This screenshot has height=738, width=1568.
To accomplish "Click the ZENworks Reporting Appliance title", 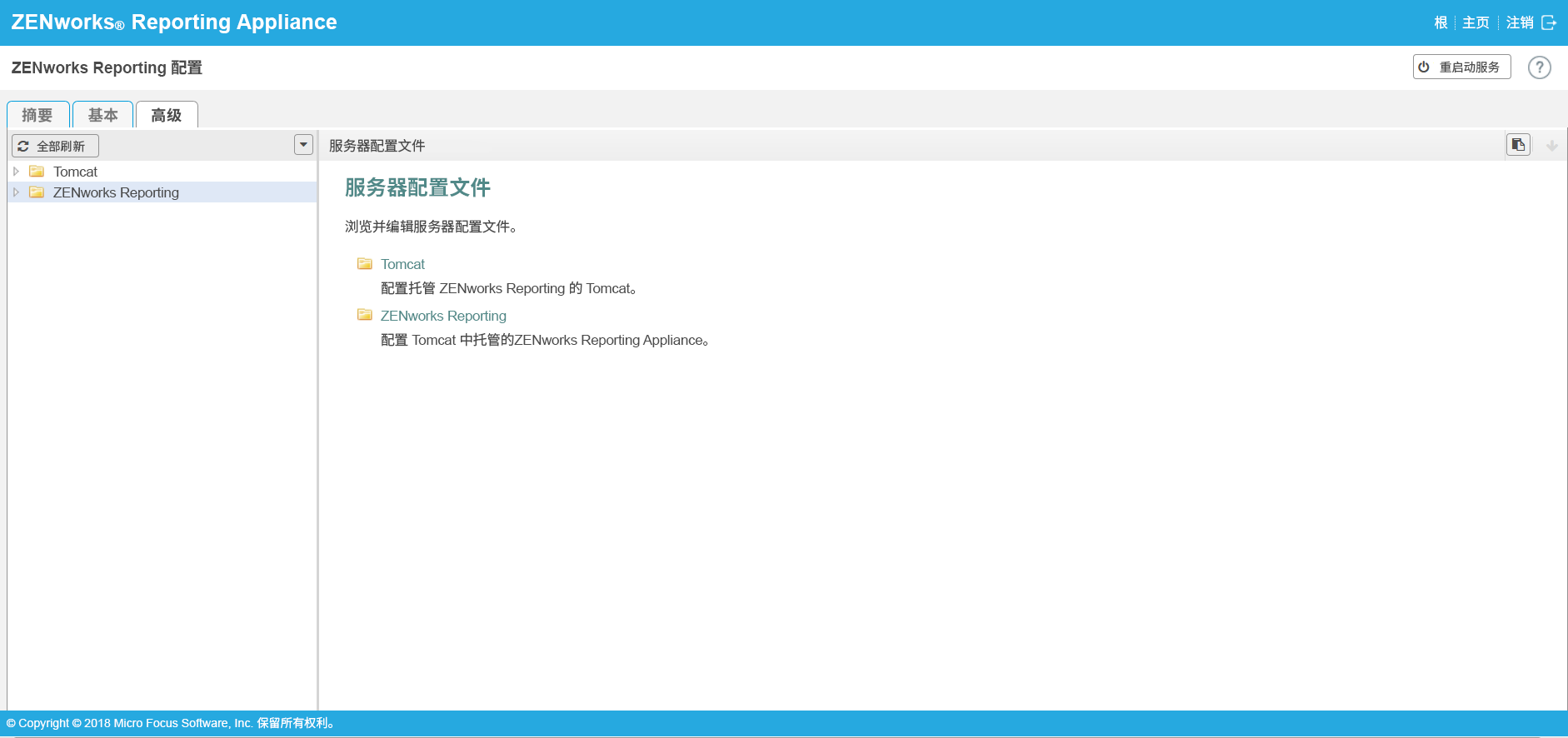I will [174, 22].
